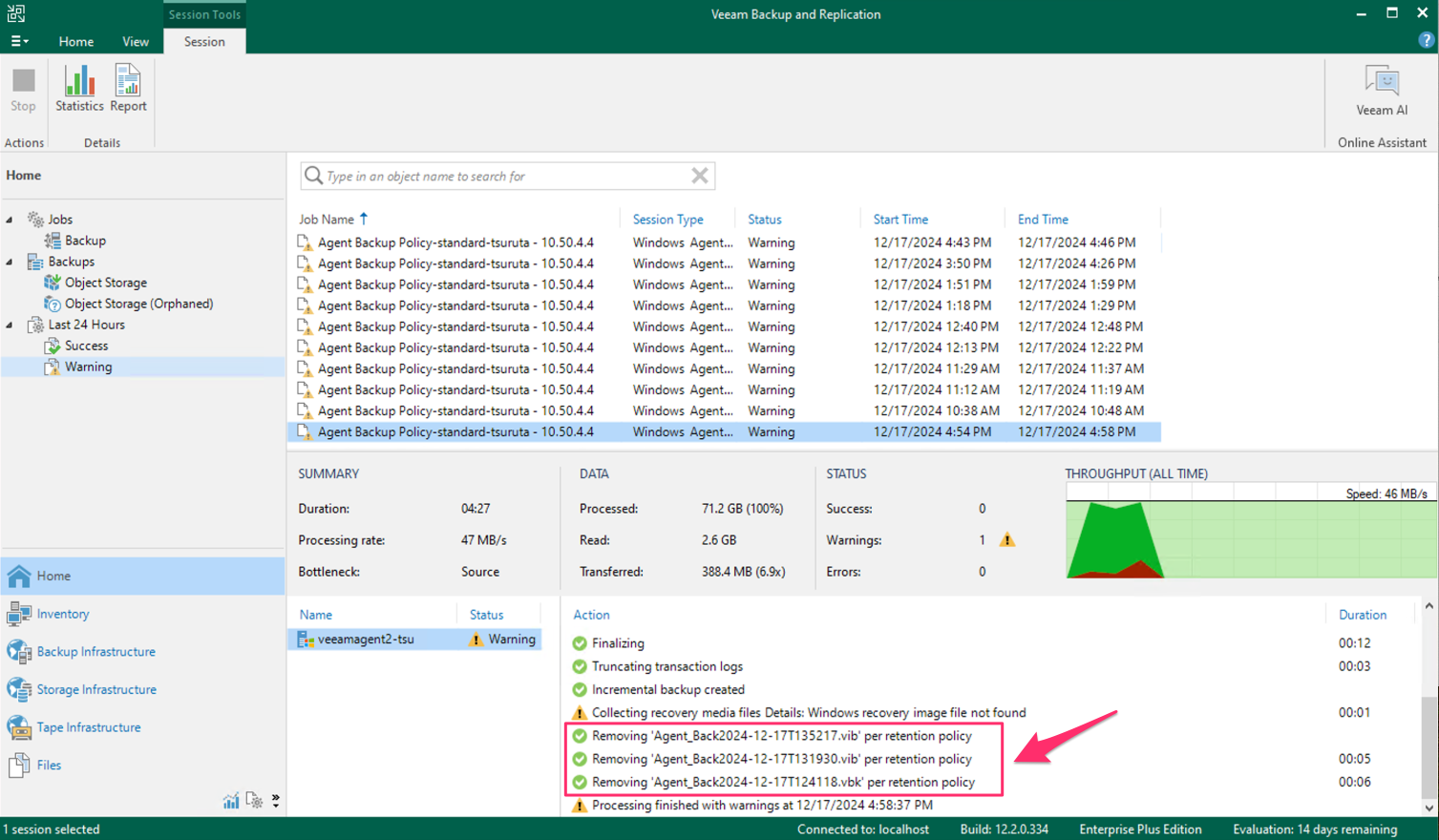Open the Statistics ribbon icon

pos(79,80)
